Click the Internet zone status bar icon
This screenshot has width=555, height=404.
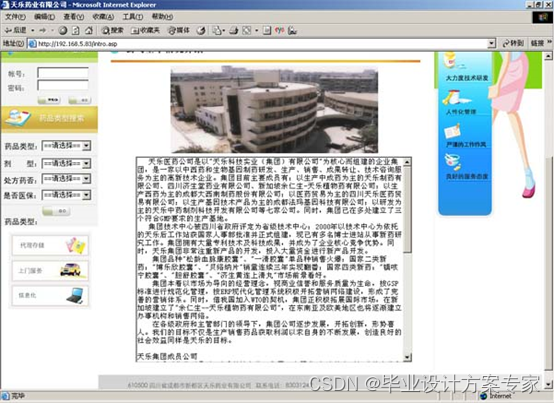coord(484,396)
